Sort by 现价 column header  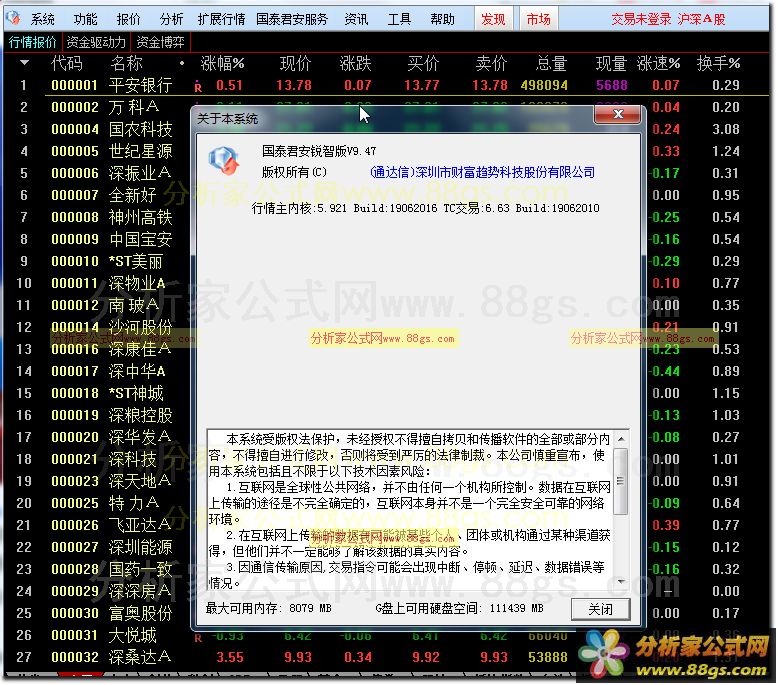295,63
